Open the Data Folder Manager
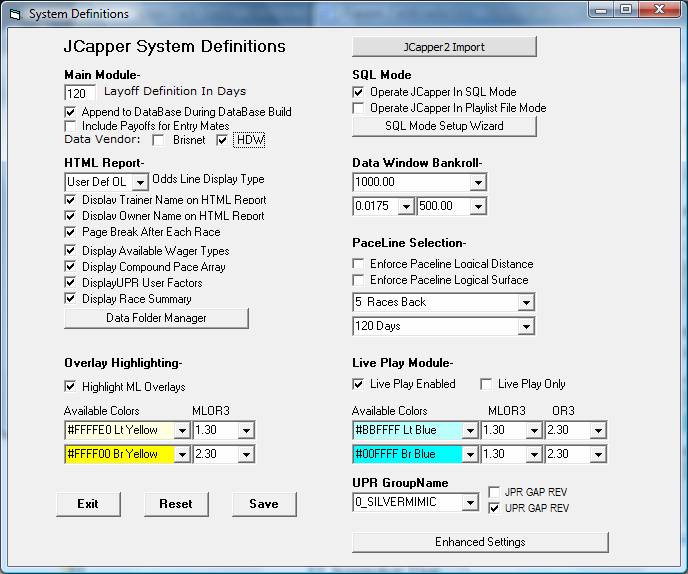The image size is (688, 574). [x=156, y=318]
